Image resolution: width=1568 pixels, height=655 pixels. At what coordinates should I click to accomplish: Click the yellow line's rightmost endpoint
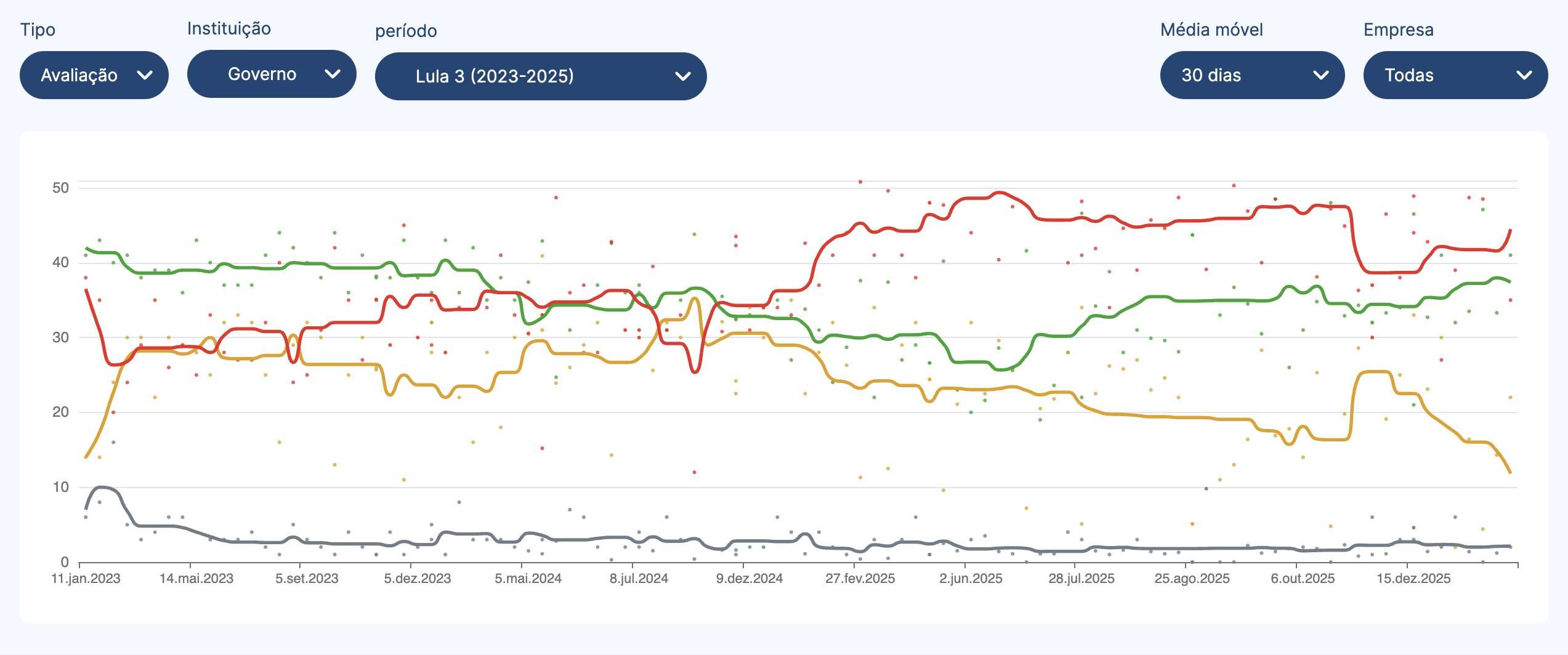1511,473
